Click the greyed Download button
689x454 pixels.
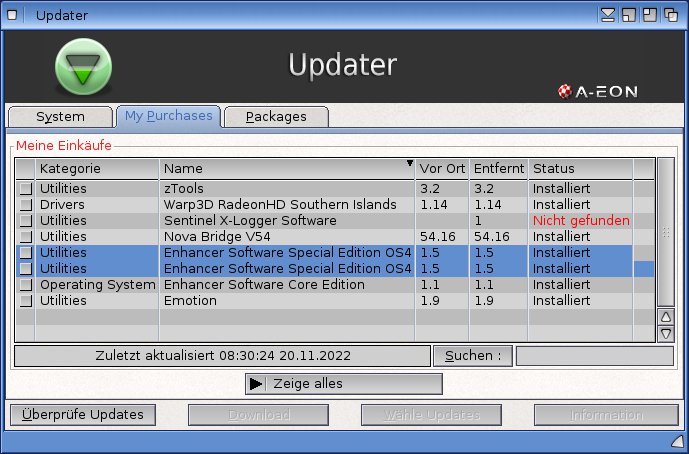point(258,415)
